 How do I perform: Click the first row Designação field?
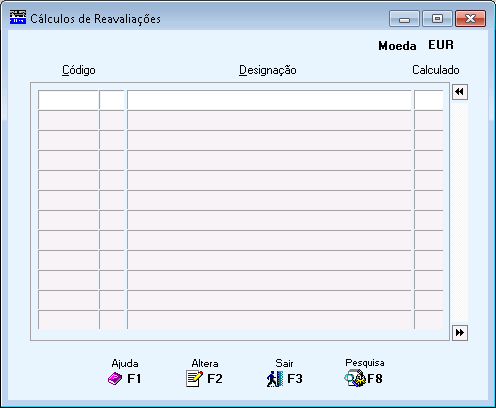(x=269, y=100)
